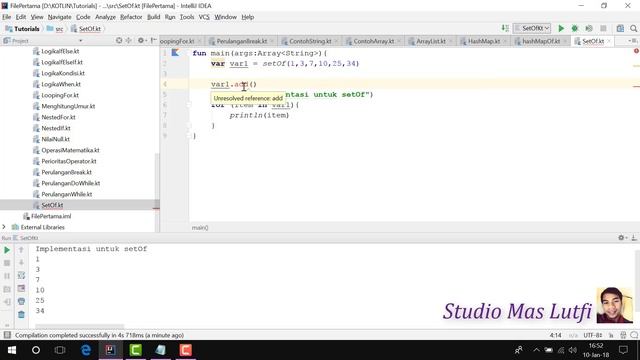The image size is (640, 360).
Task: Select SetOf.kt in the project tree
Action: click(52, 205)
